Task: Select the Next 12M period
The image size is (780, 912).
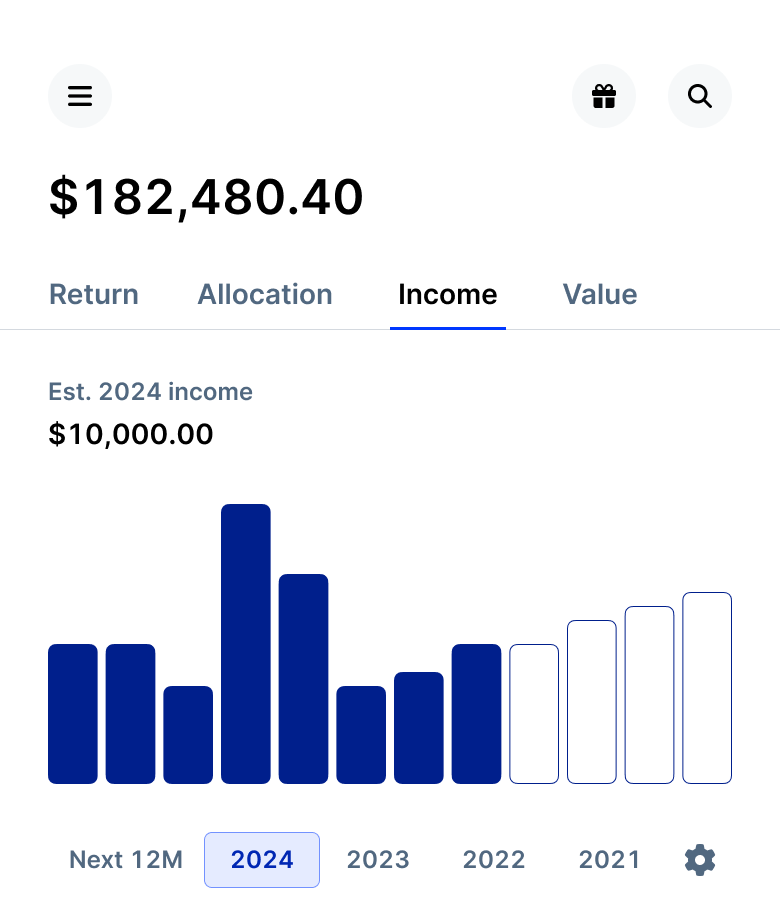Action: (x=126, y=860)
